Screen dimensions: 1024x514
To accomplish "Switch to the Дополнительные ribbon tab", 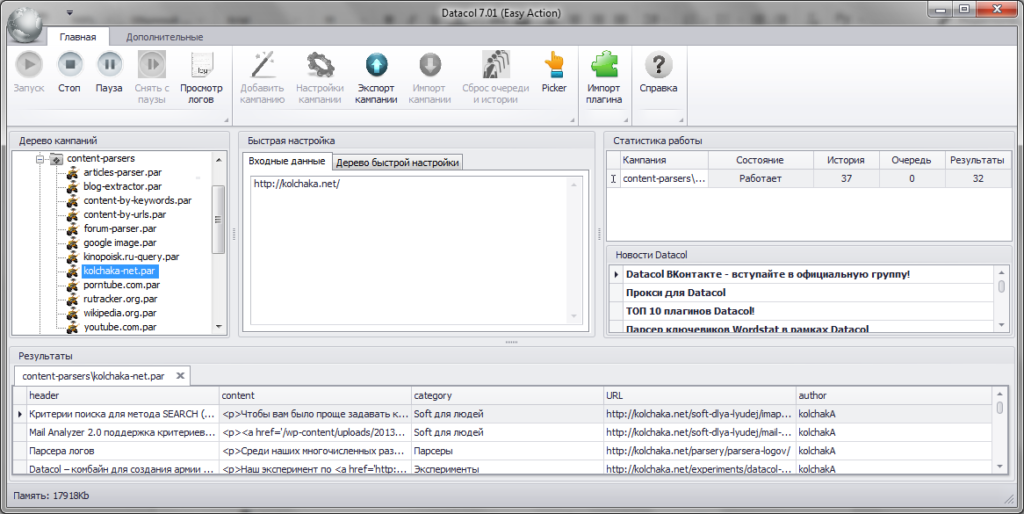I will pyautogui.click(x=165, y=37).
